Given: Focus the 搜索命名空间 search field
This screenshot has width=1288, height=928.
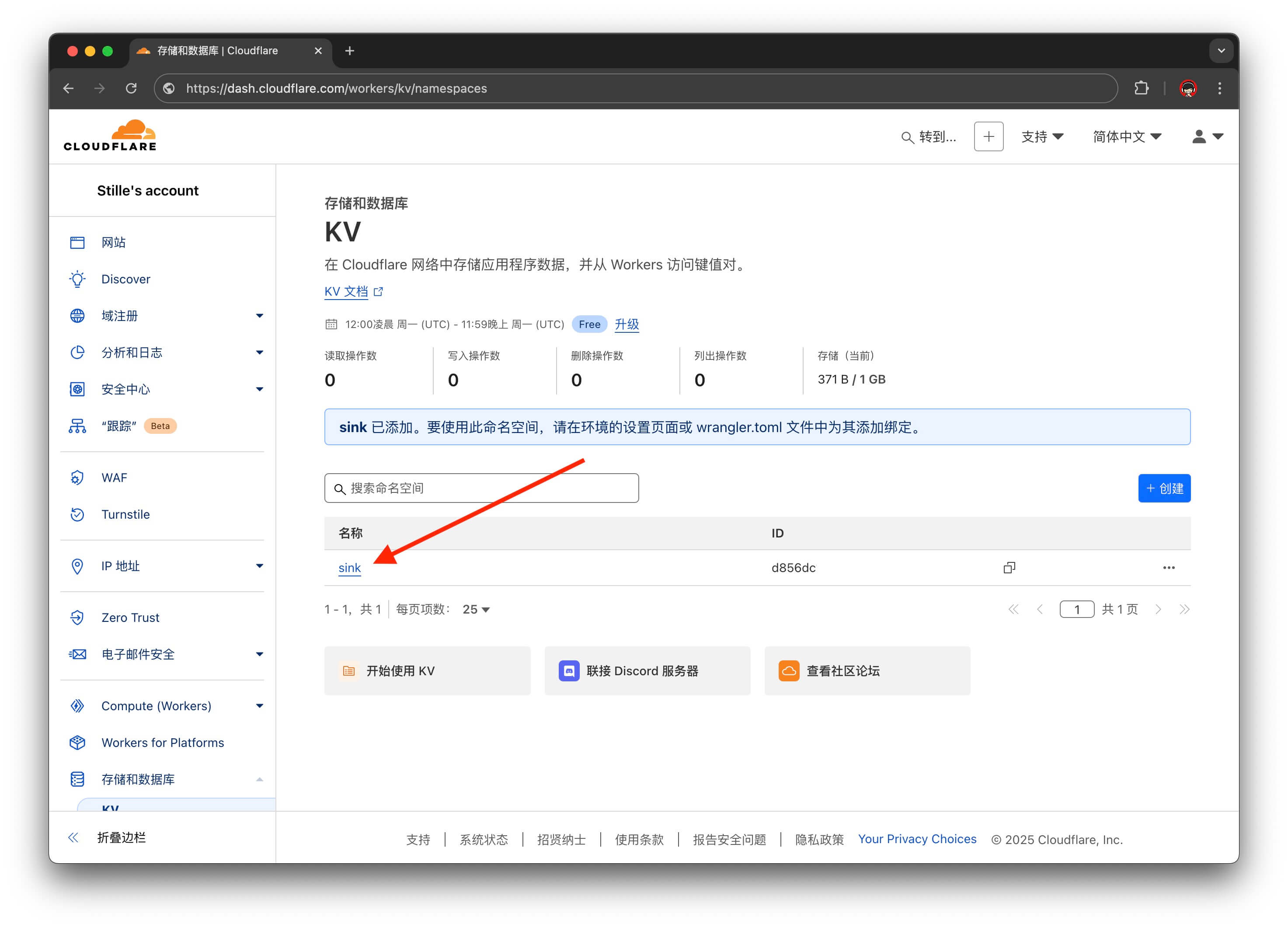Looking at the screenshot, I should tap(482, 488).
